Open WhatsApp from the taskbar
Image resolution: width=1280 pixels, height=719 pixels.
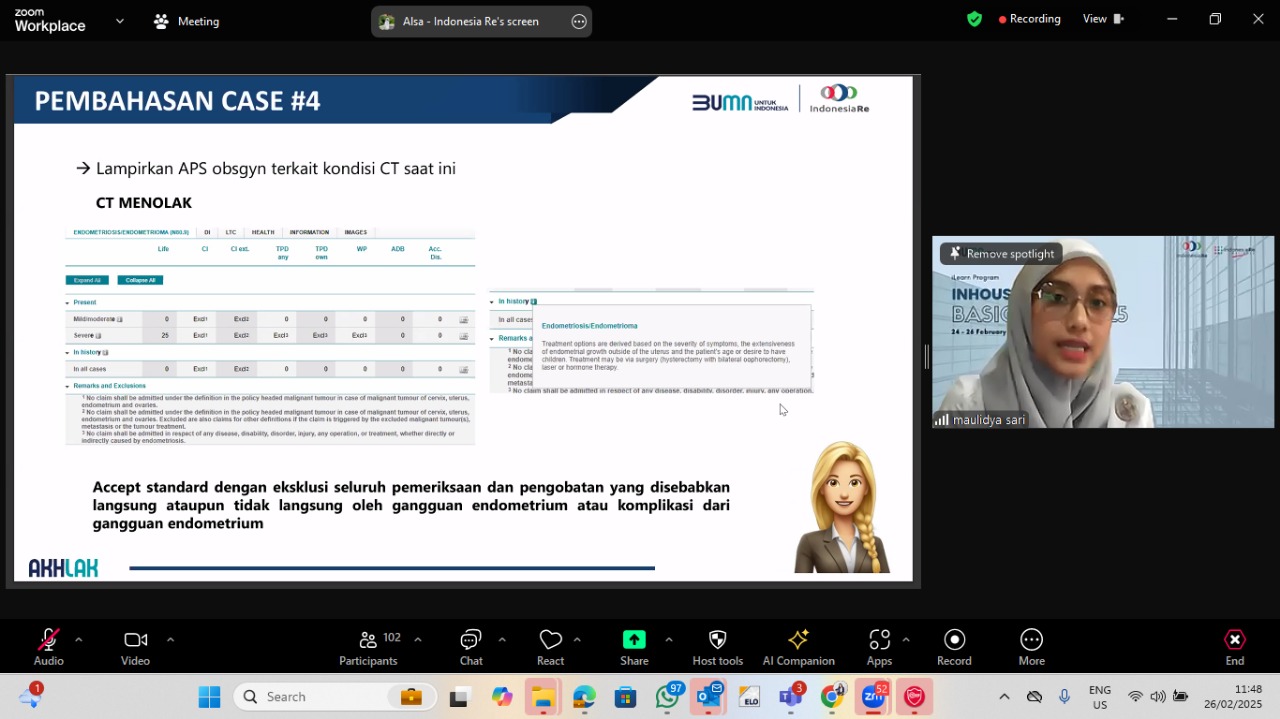tap(668, 696)
